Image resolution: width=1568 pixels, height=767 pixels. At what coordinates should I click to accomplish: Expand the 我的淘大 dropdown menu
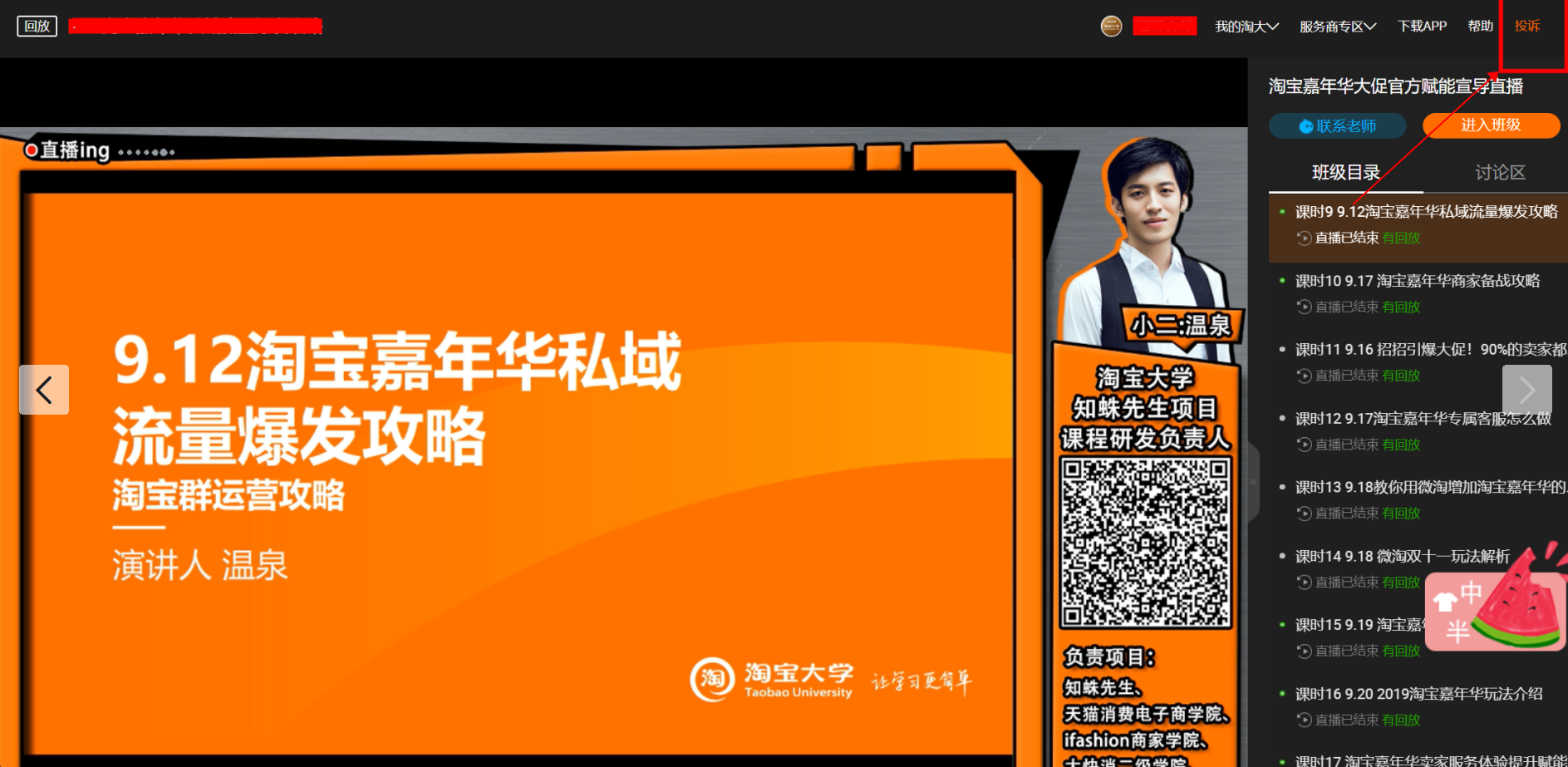click(1246, 27)
